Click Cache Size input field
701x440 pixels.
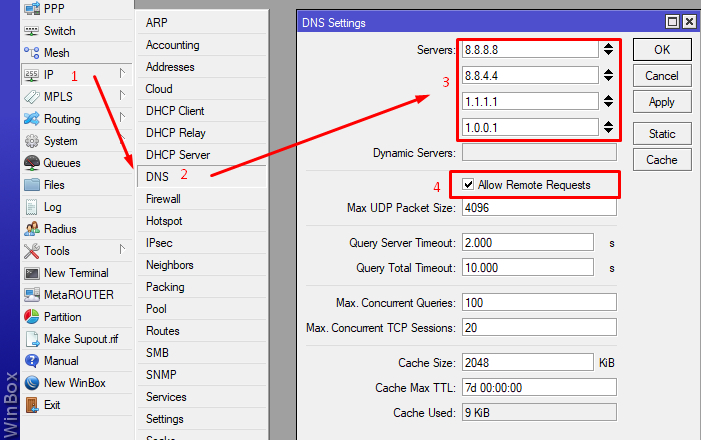528,362
